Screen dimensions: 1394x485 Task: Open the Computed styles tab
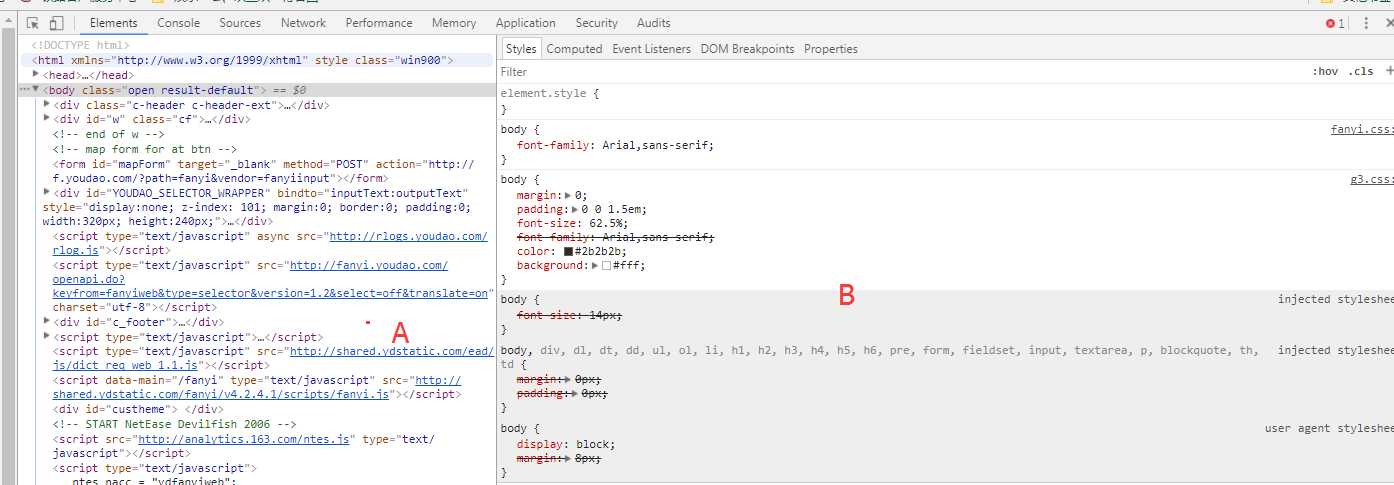(x=574, y=49)
